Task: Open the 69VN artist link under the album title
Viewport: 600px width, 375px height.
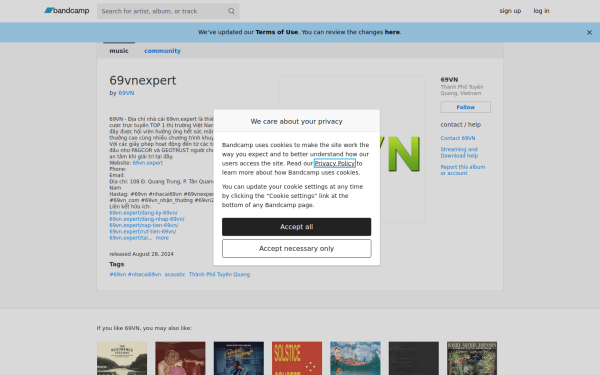Action: click(126, 93)
